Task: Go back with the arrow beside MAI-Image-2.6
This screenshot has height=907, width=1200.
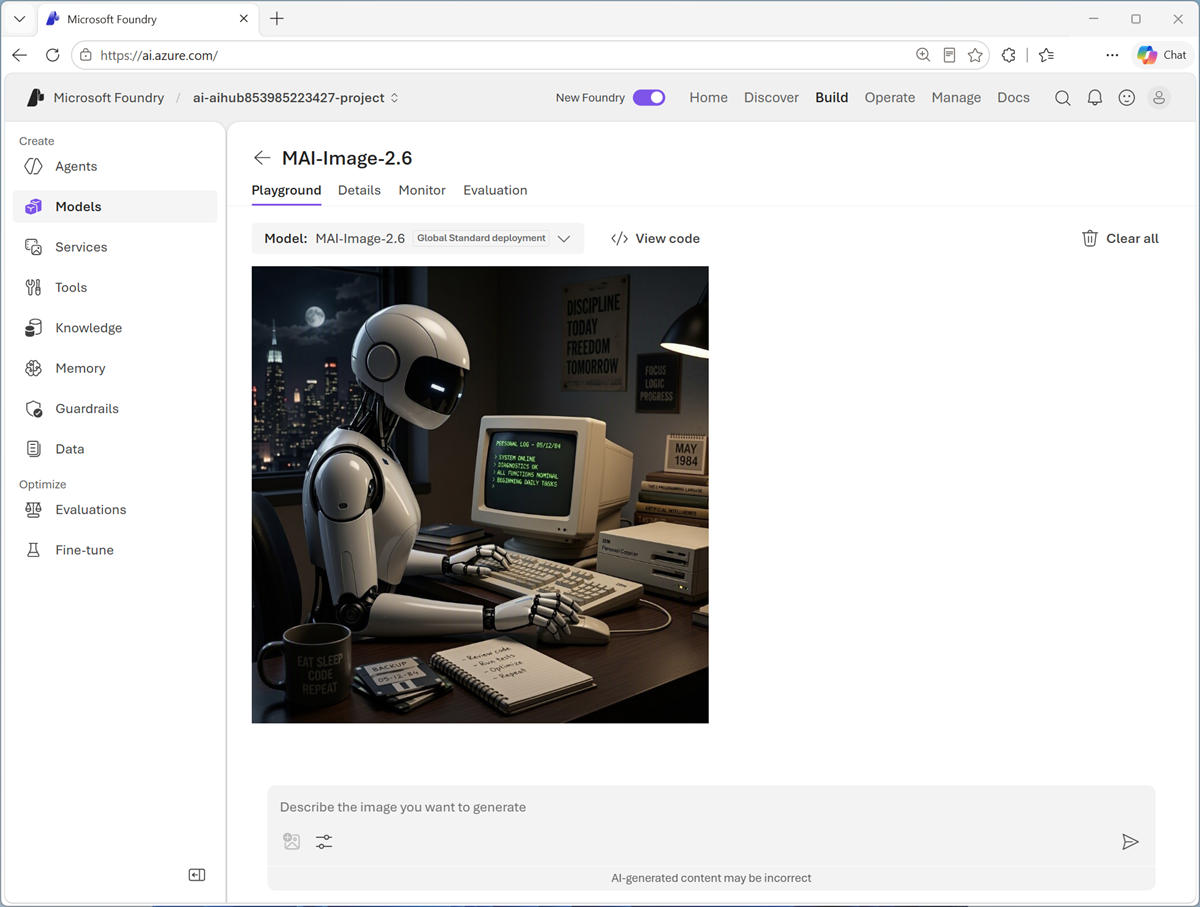Action: tap(262, 158)
